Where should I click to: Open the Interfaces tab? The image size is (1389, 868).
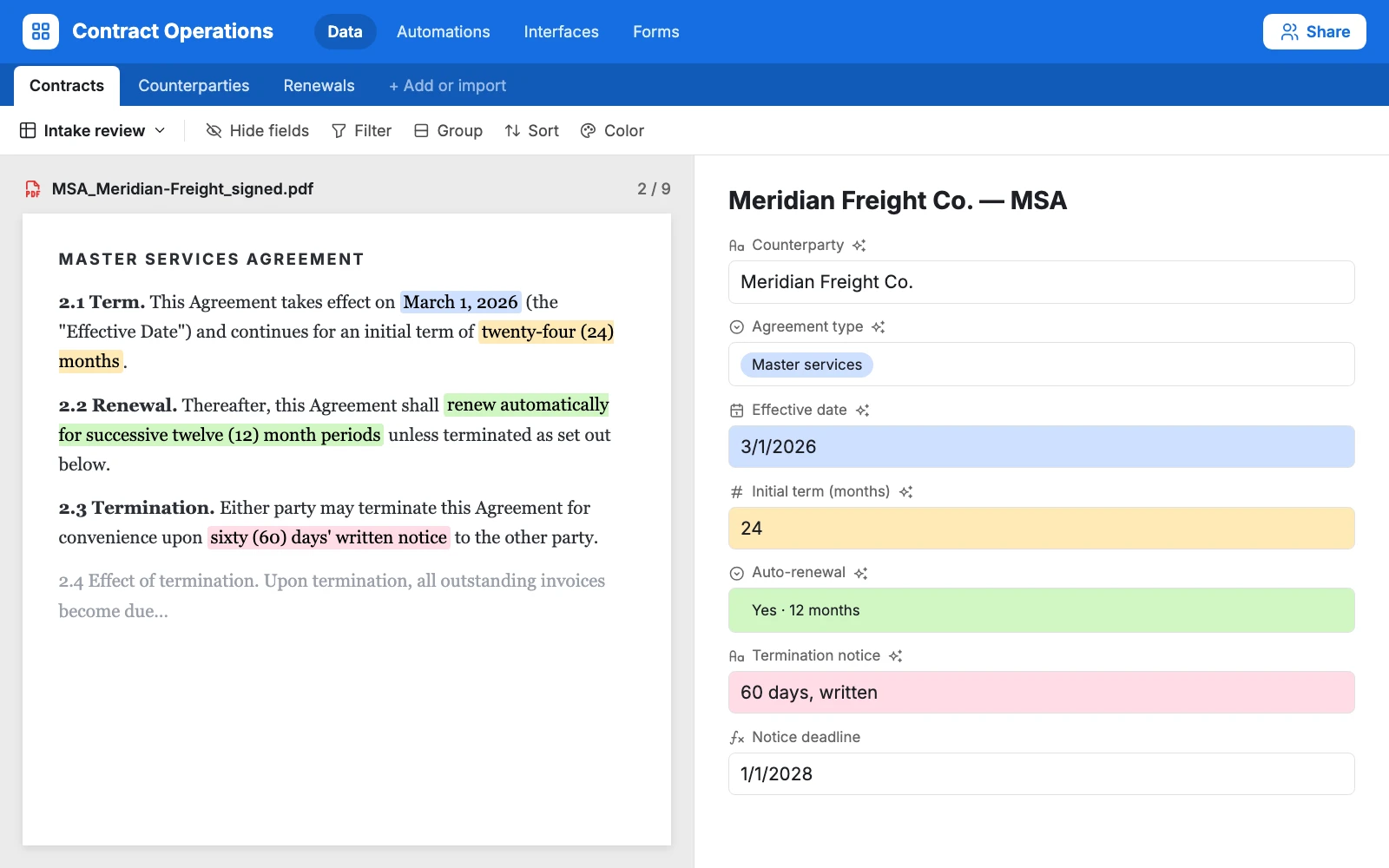click(x=562, y=32)
